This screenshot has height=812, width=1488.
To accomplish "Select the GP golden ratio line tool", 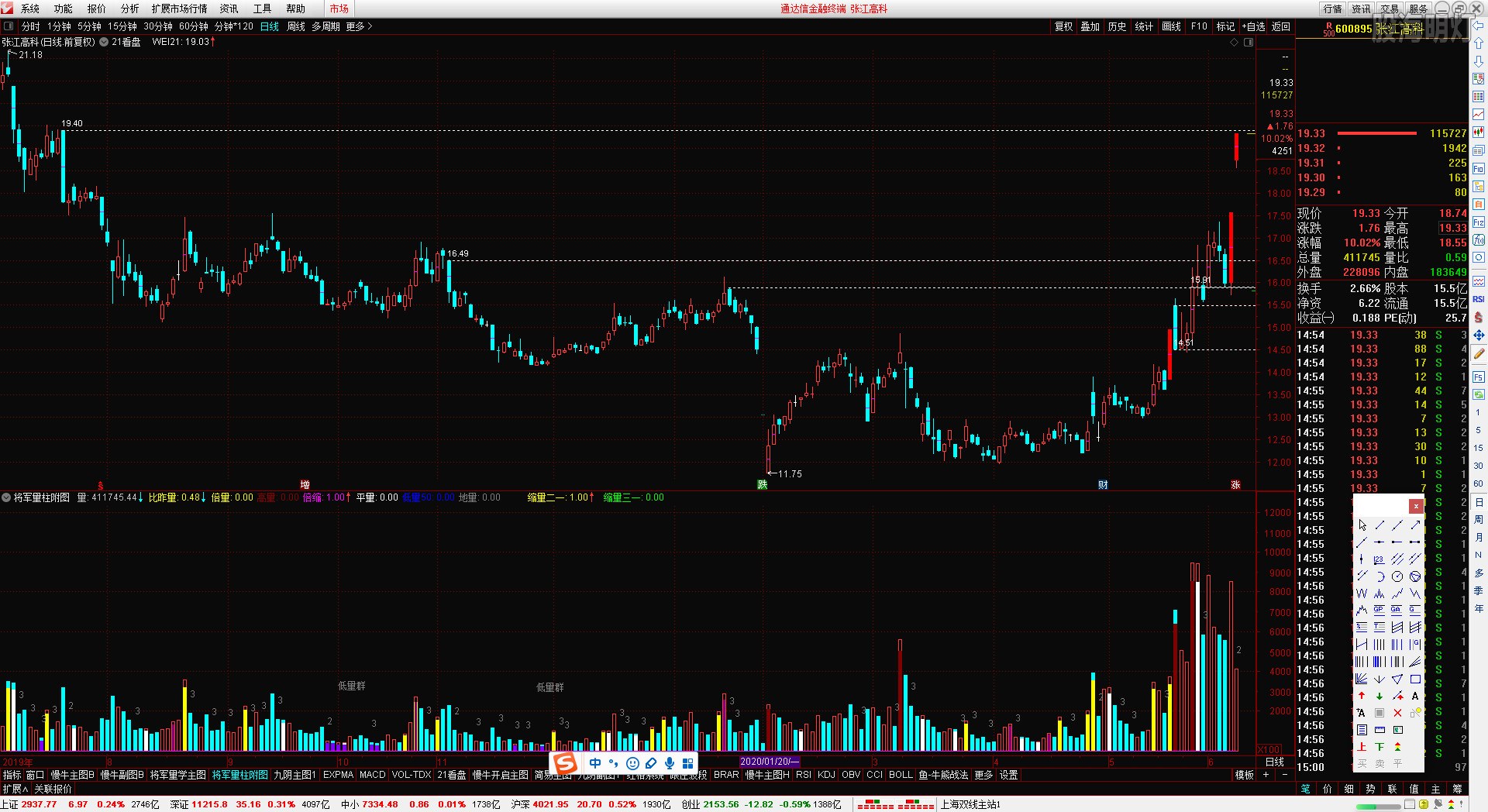I will [x=1379, y=610].
